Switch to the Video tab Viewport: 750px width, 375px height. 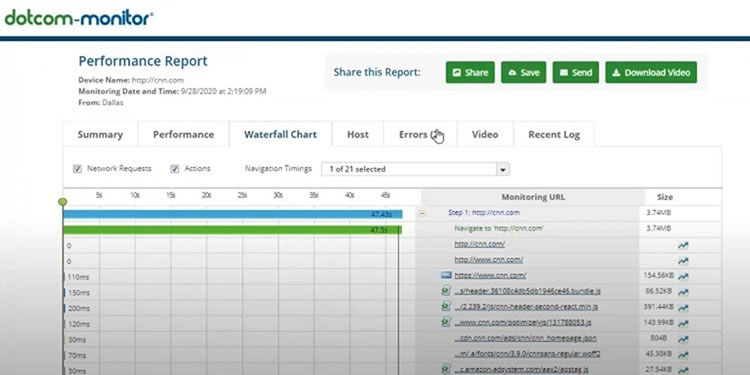coord(485,134)
